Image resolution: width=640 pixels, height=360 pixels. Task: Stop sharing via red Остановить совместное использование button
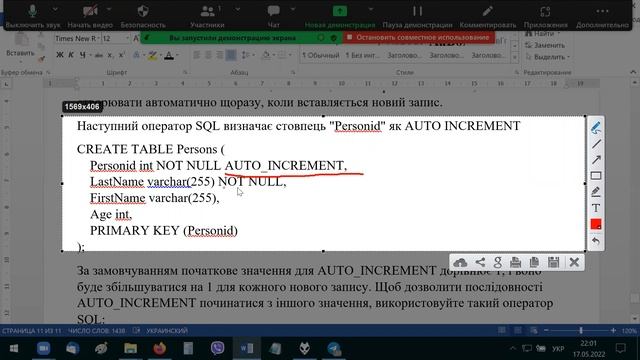click(418, 38)
